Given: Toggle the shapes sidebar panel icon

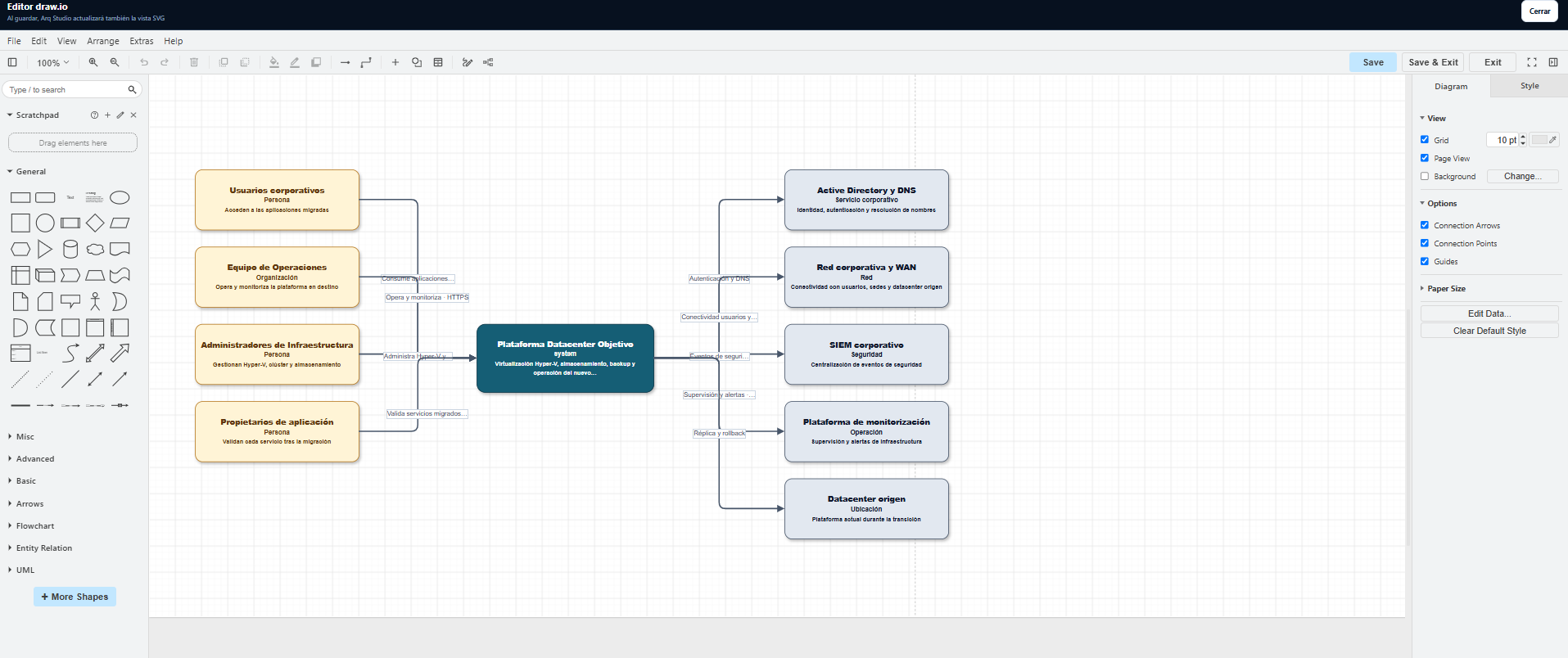Looking at the screenshot, I should click(x=12, y=62).
